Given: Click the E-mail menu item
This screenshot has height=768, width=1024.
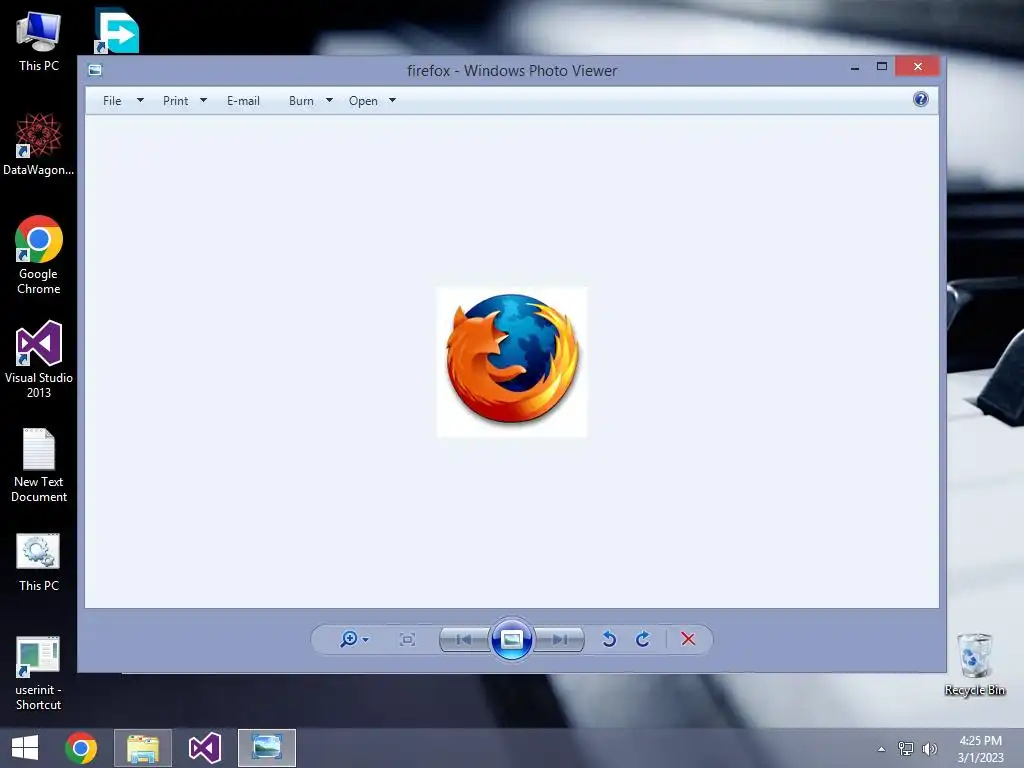Looking at the screenshot, I should pos(244,101).
